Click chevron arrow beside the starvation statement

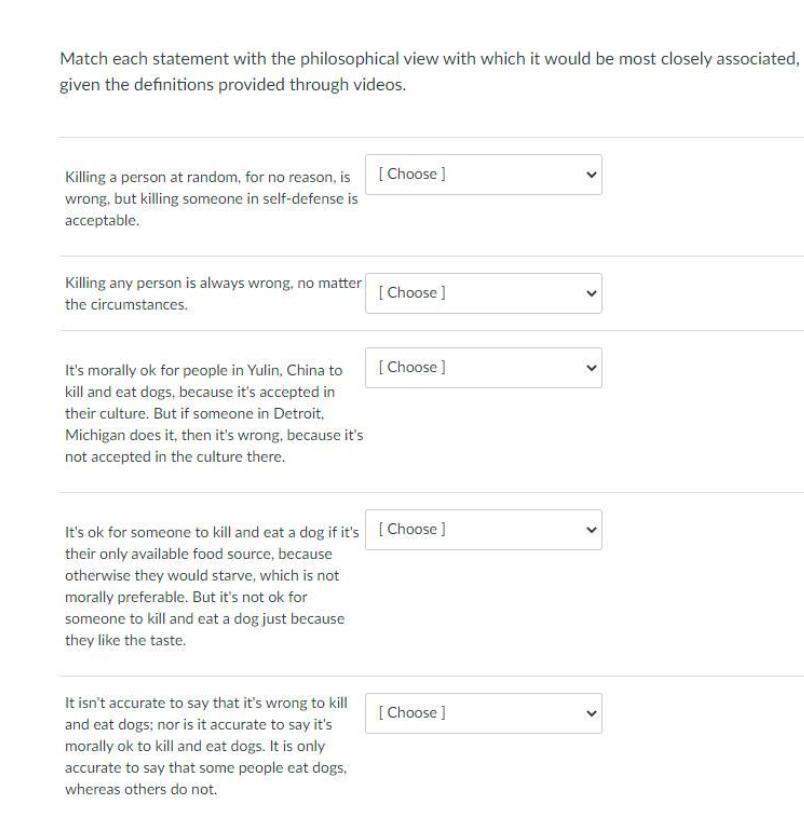tap(588, 529)
